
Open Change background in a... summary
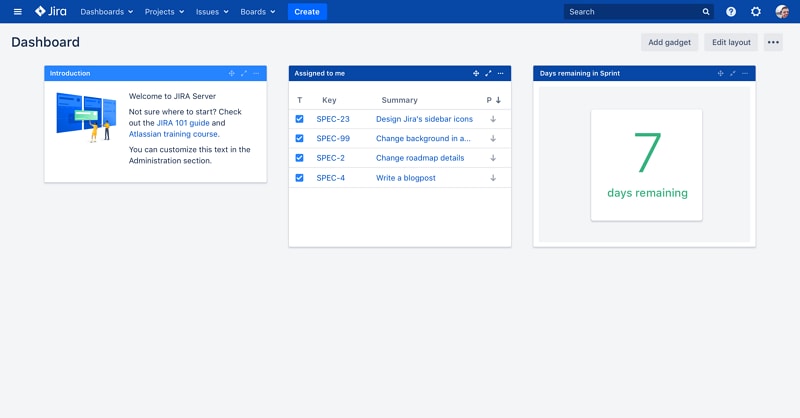[423, 138]
